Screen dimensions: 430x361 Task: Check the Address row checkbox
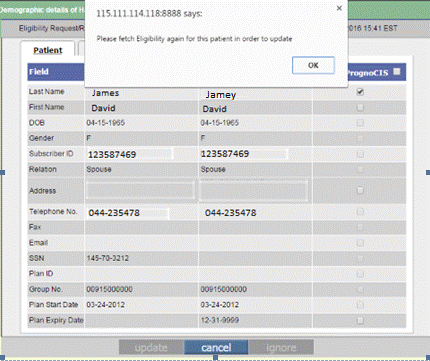click(360, 190)
